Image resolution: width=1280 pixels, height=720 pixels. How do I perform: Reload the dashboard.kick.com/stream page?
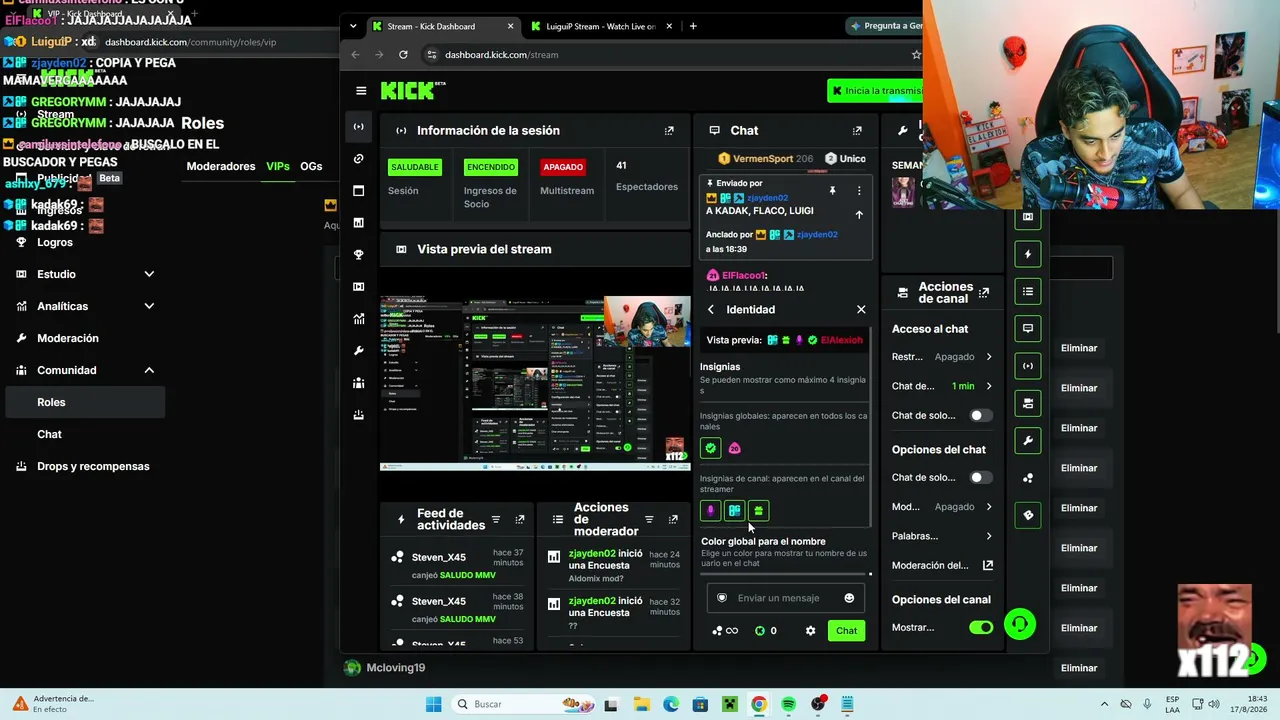(x=403, y=55)
